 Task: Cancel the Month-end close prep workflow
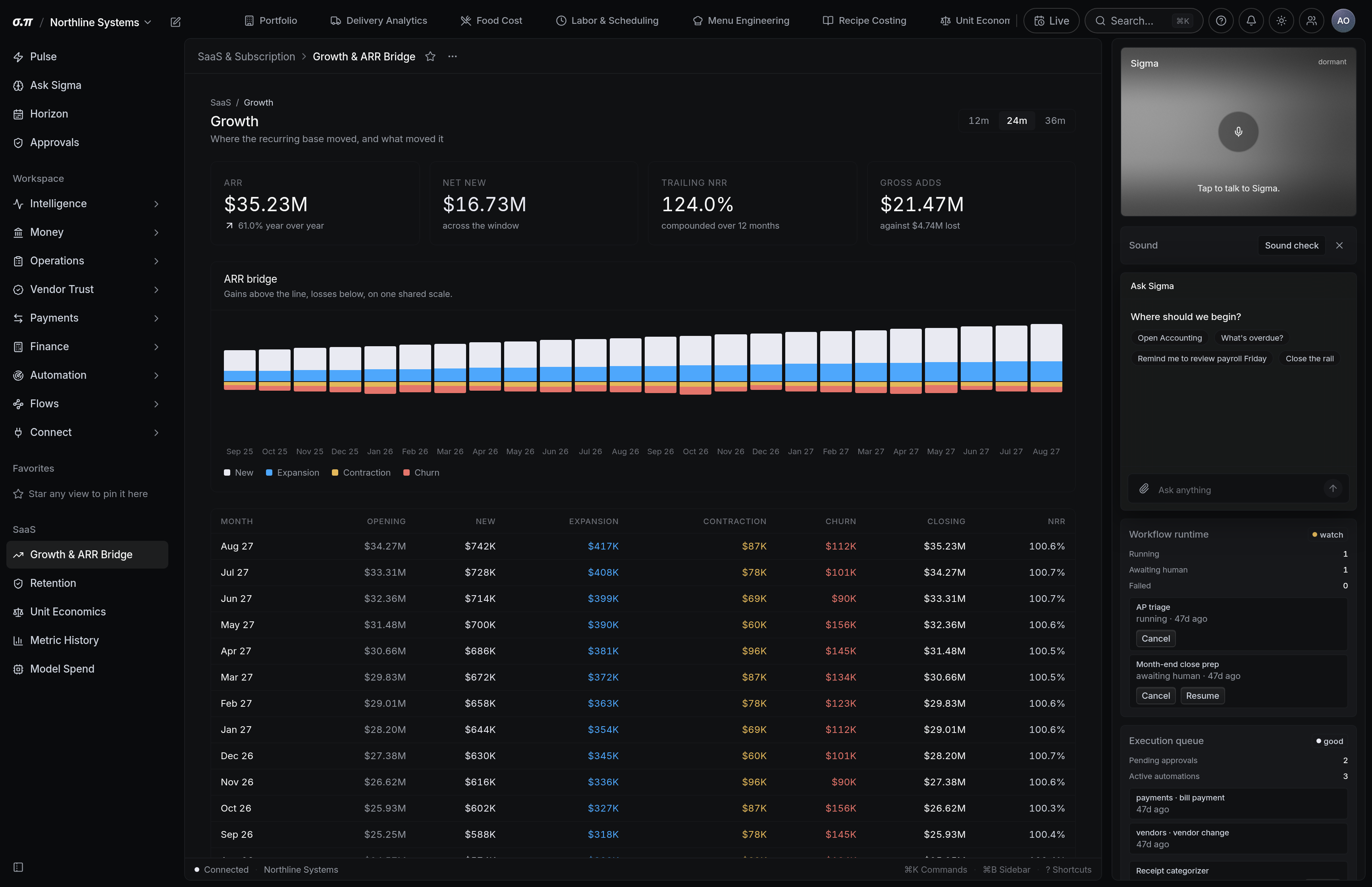(1156, 696)
